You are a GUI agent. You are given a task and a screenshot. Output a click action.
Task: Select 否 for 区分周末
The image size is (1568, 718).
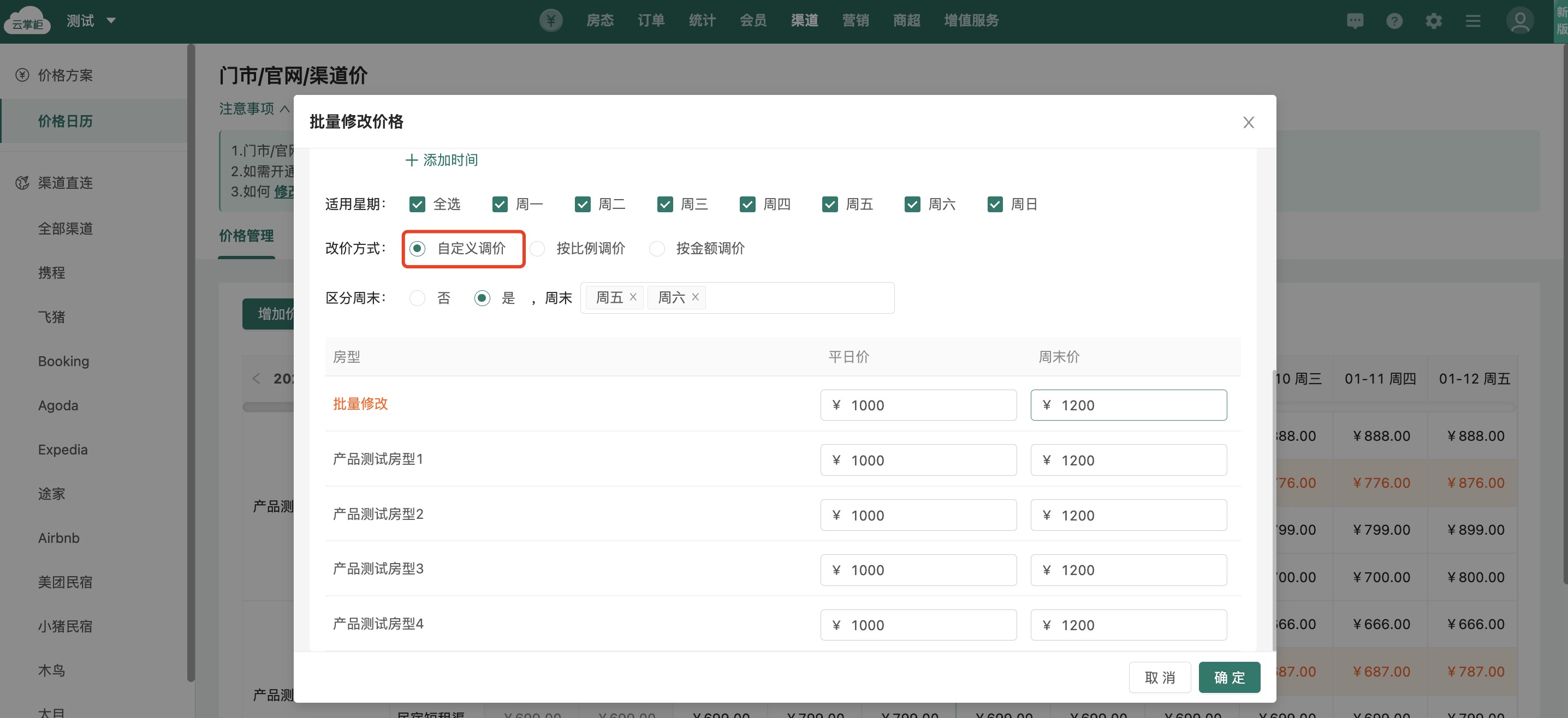pyautogui.click(x=417, y=298)
